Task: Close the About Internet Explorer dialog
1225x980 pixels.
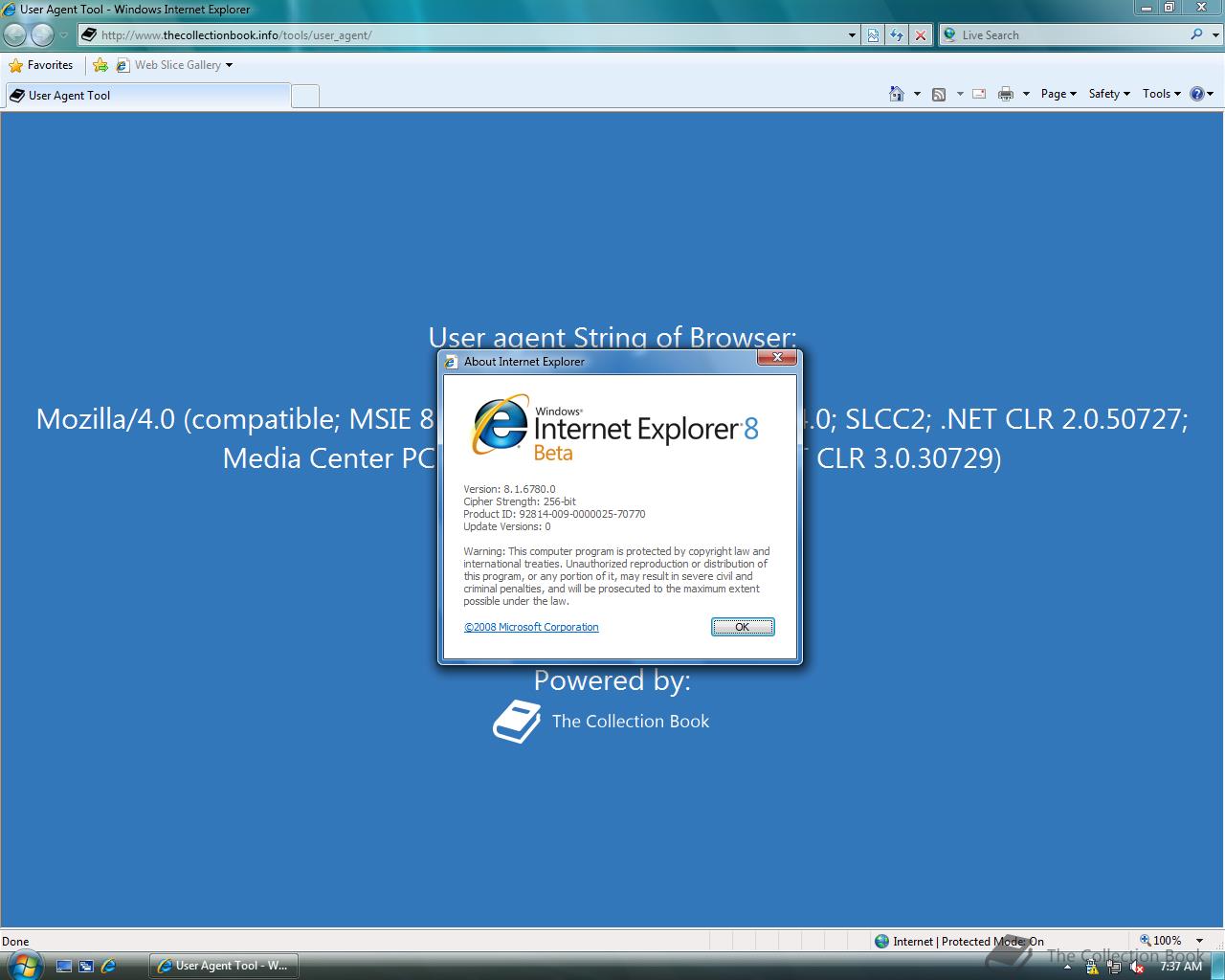Action: point(777,358)
